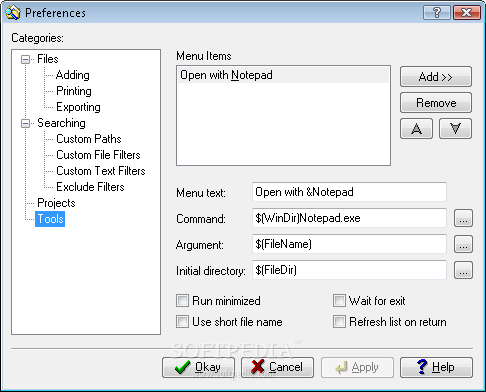Focus the Initial directory field
This screenshot has height=392, width=486.
(349, 270)
